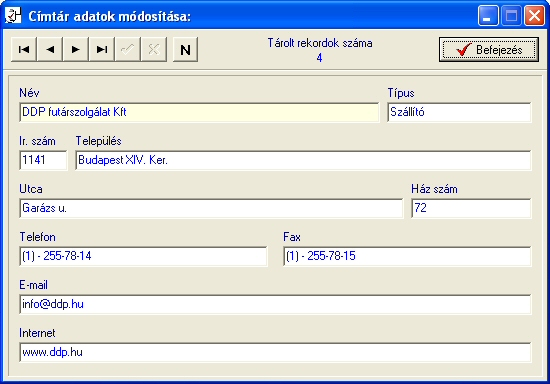Click the Település label
Image resolution: width=550 pixels, height=384 pixels.
point(99,141)
